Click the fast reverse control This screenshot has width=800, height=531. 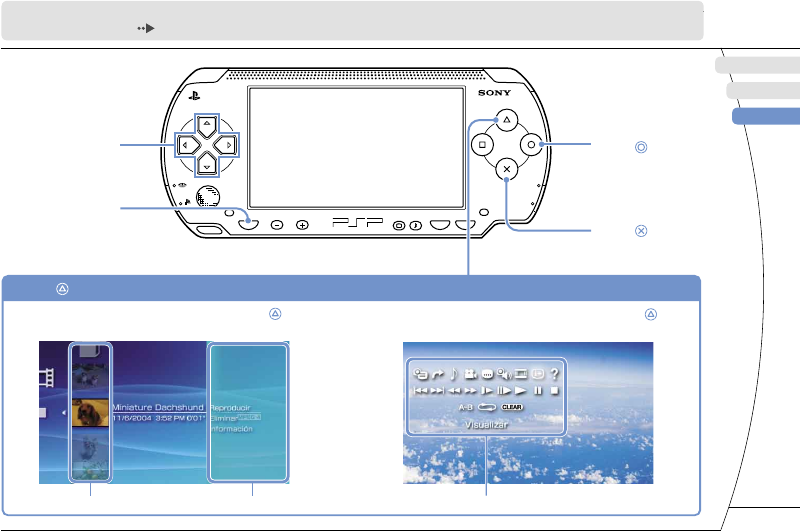click(x=454, y=391)
